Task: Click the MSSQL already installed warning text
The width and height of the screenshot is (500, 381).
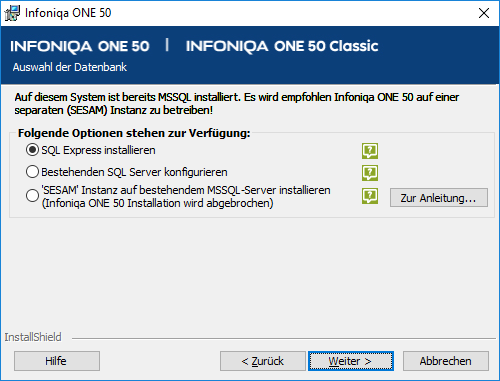Action: pos(237,104)
